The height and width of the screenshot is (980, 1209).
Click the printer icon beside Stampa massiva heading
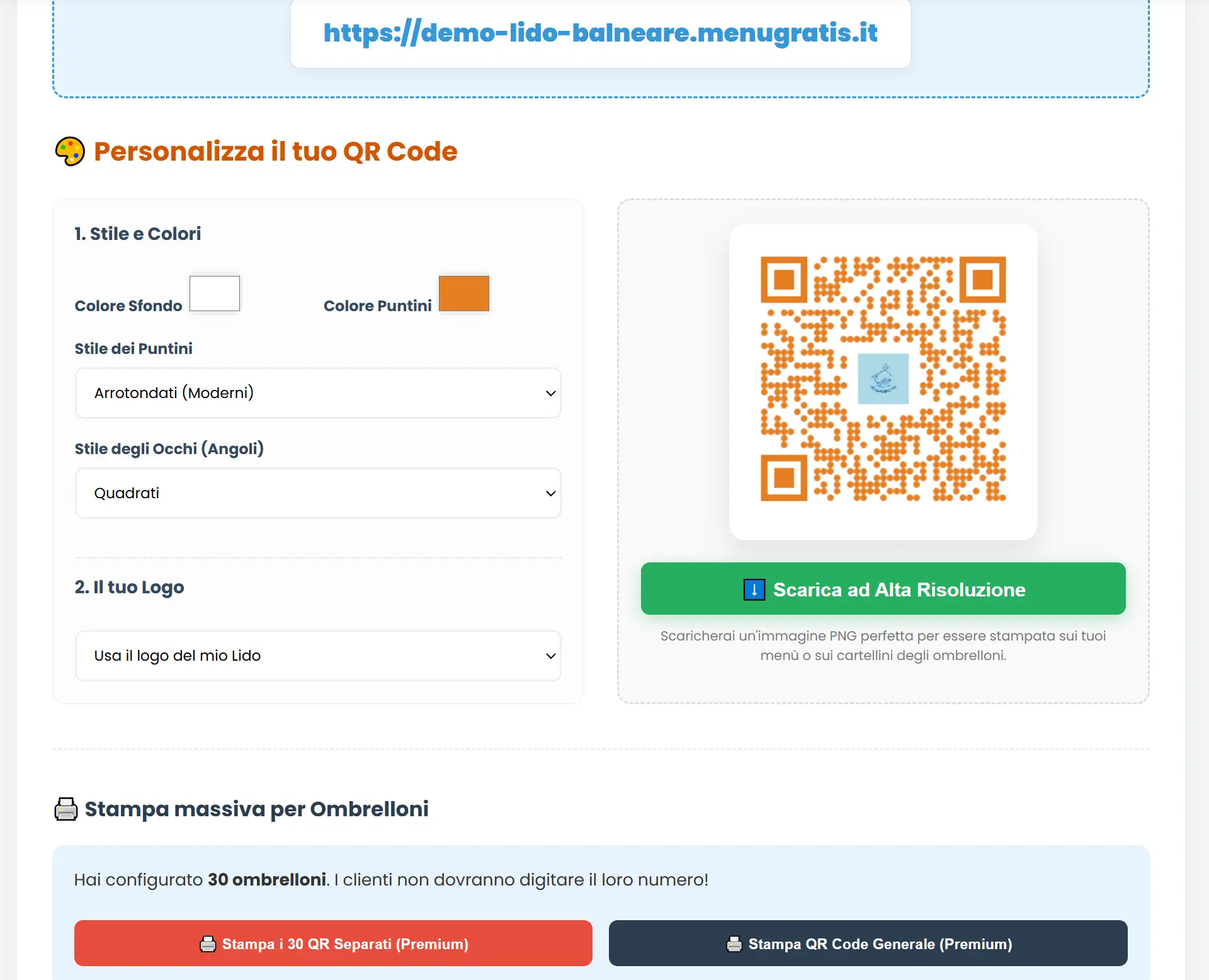coord(66,809)
